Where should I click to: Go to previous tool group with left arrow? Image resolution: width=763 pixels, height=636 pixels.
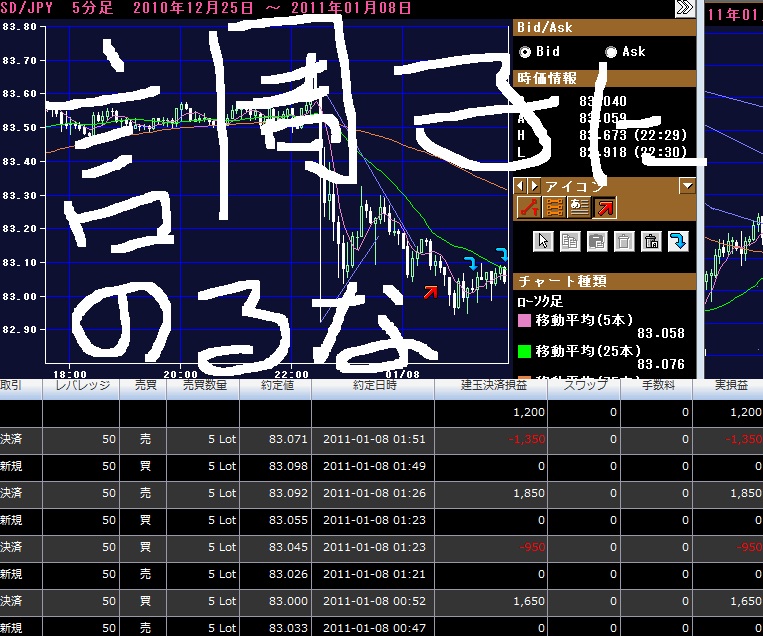coord(521,185)
